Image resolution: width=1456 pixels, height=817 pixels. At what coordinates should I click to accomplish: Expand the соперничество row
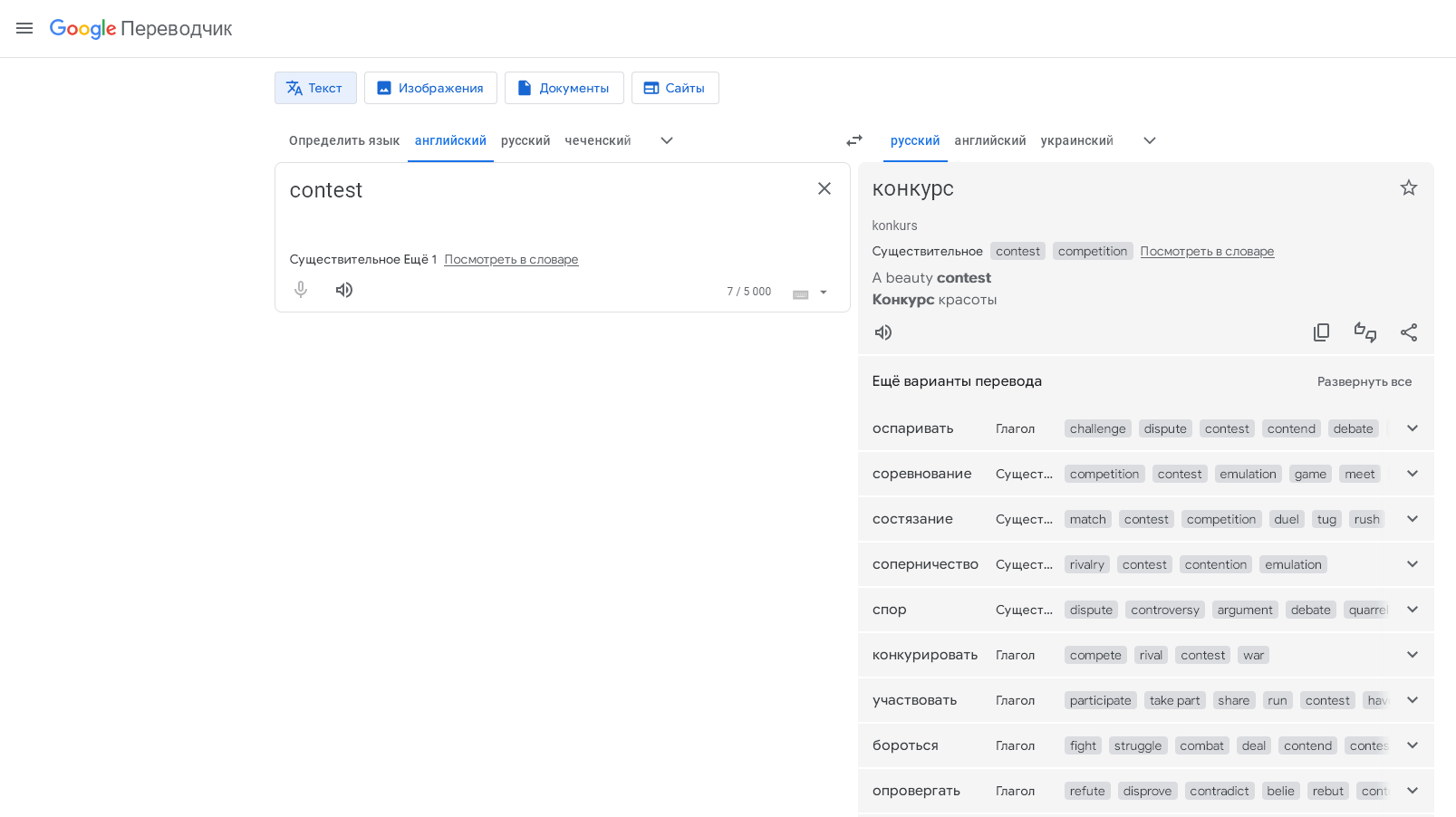[1413, 564]
